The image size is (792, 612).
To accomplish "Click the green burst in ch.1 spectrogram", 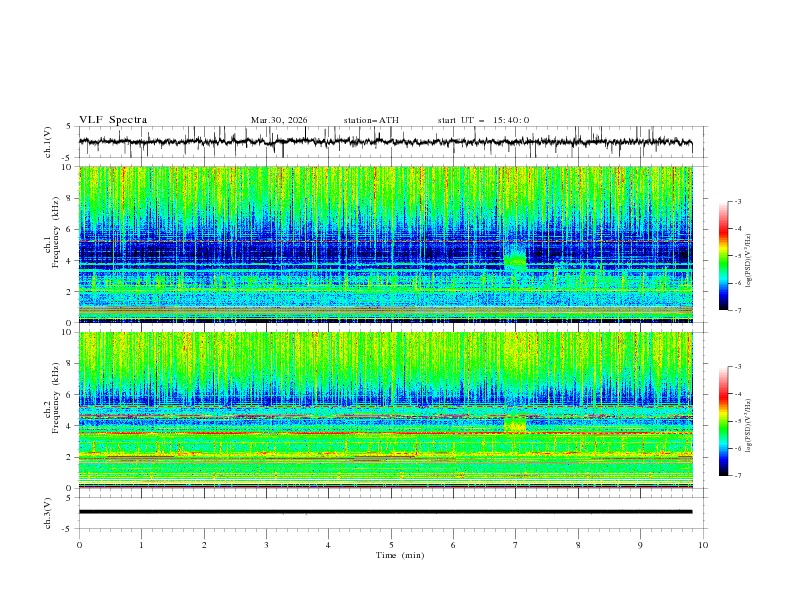I will point(515,259).
